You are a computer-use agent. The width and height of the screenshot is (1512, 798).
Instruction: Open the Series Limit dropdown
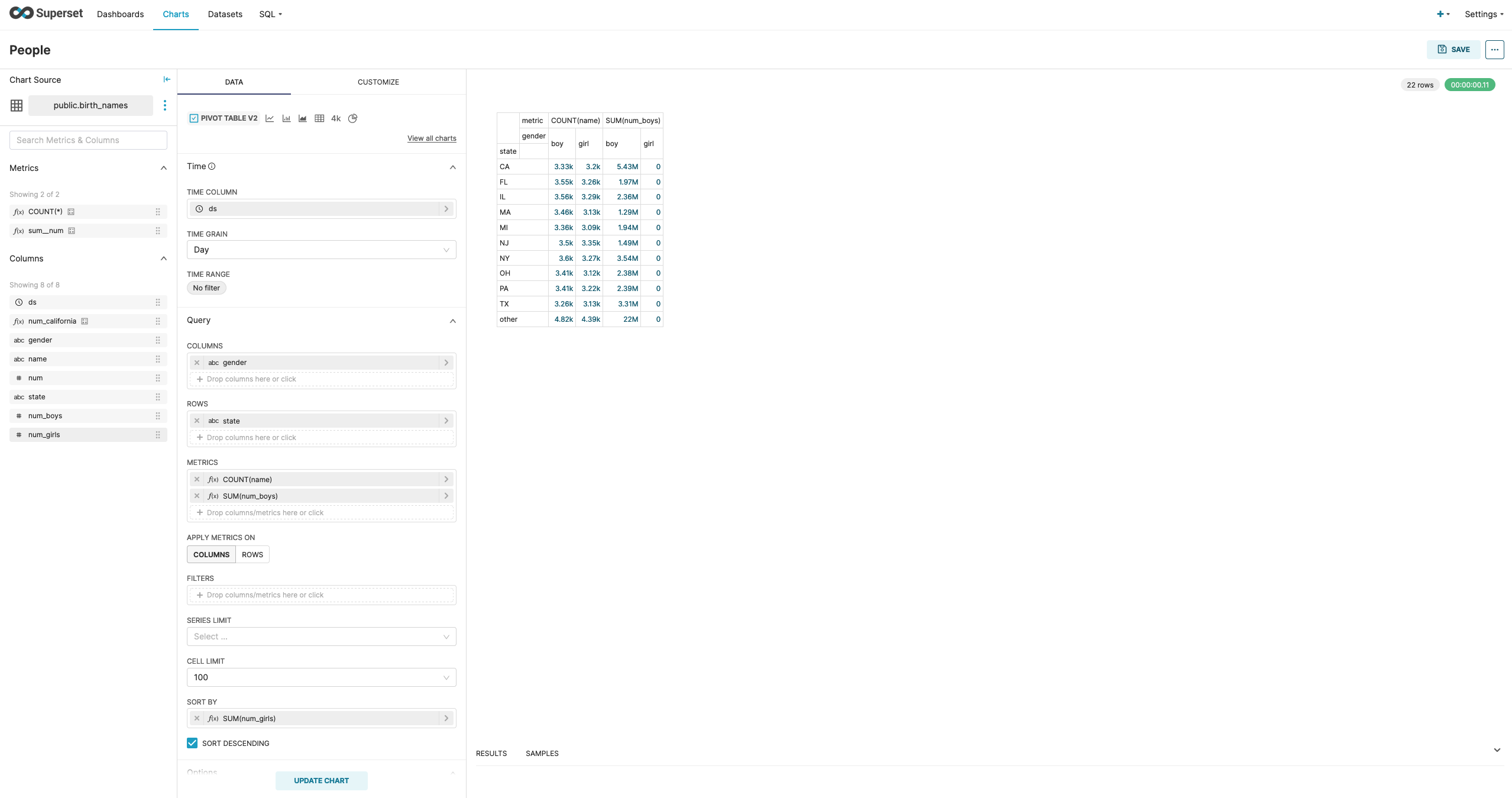coord(322,637)
